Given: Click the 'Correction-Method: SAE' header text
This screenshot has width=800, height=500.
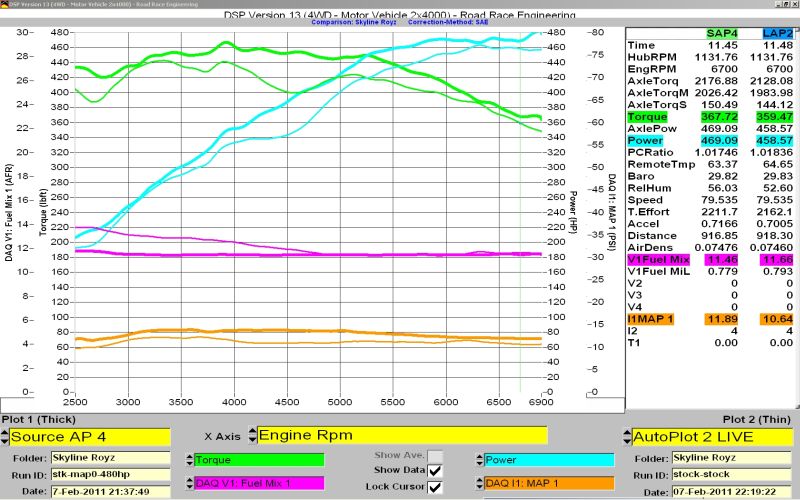Looking at the screenshot, I should 448,22.
